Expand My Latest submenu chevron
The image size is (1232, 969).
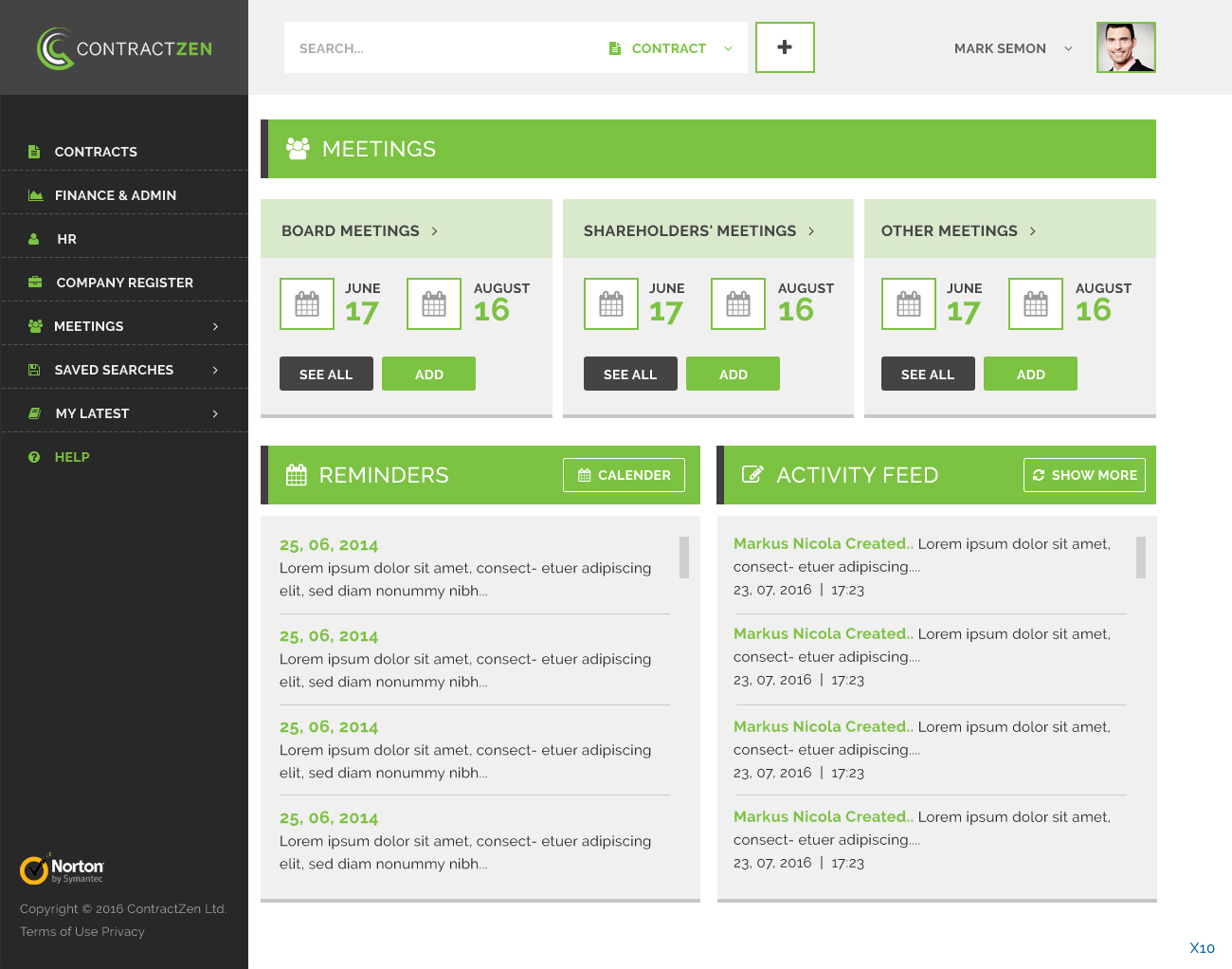tap(215, 413)
